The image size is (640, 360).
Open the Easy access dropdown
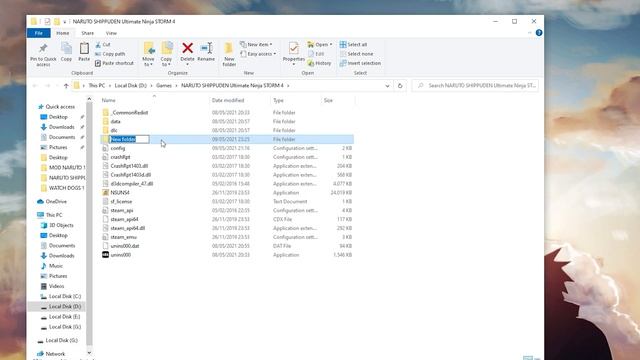click(x=258, y=54)
